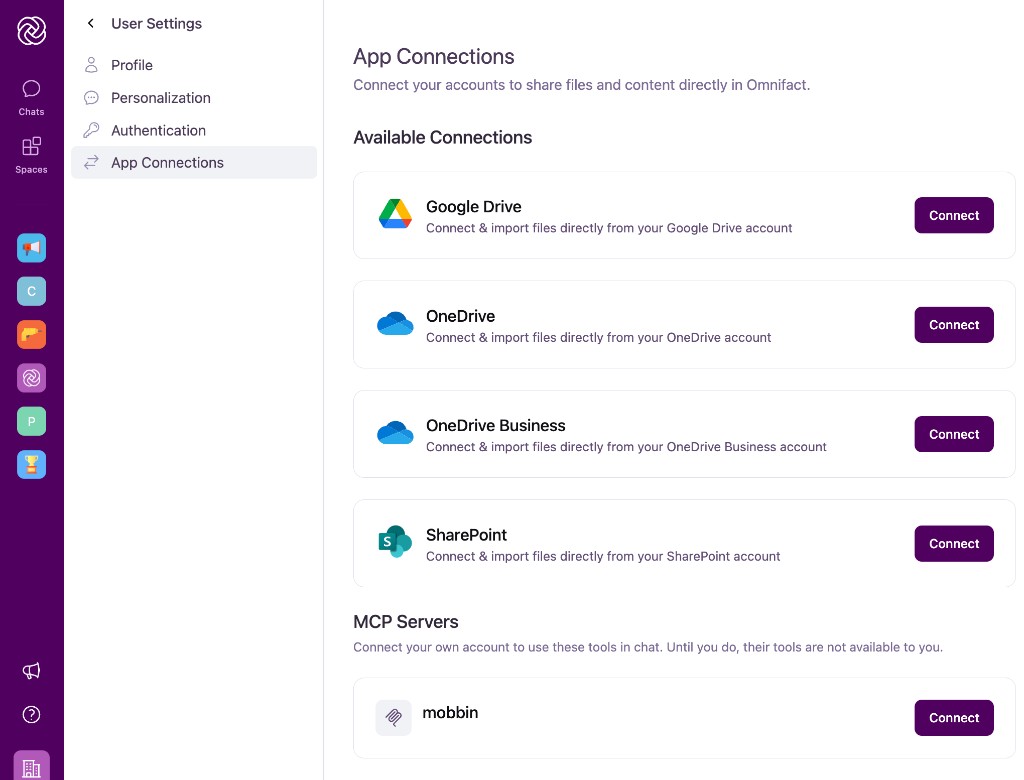Click the mobbin server name
This screenshot has height=780, width=1024.
pyautogui.click(x=450, y=713)
